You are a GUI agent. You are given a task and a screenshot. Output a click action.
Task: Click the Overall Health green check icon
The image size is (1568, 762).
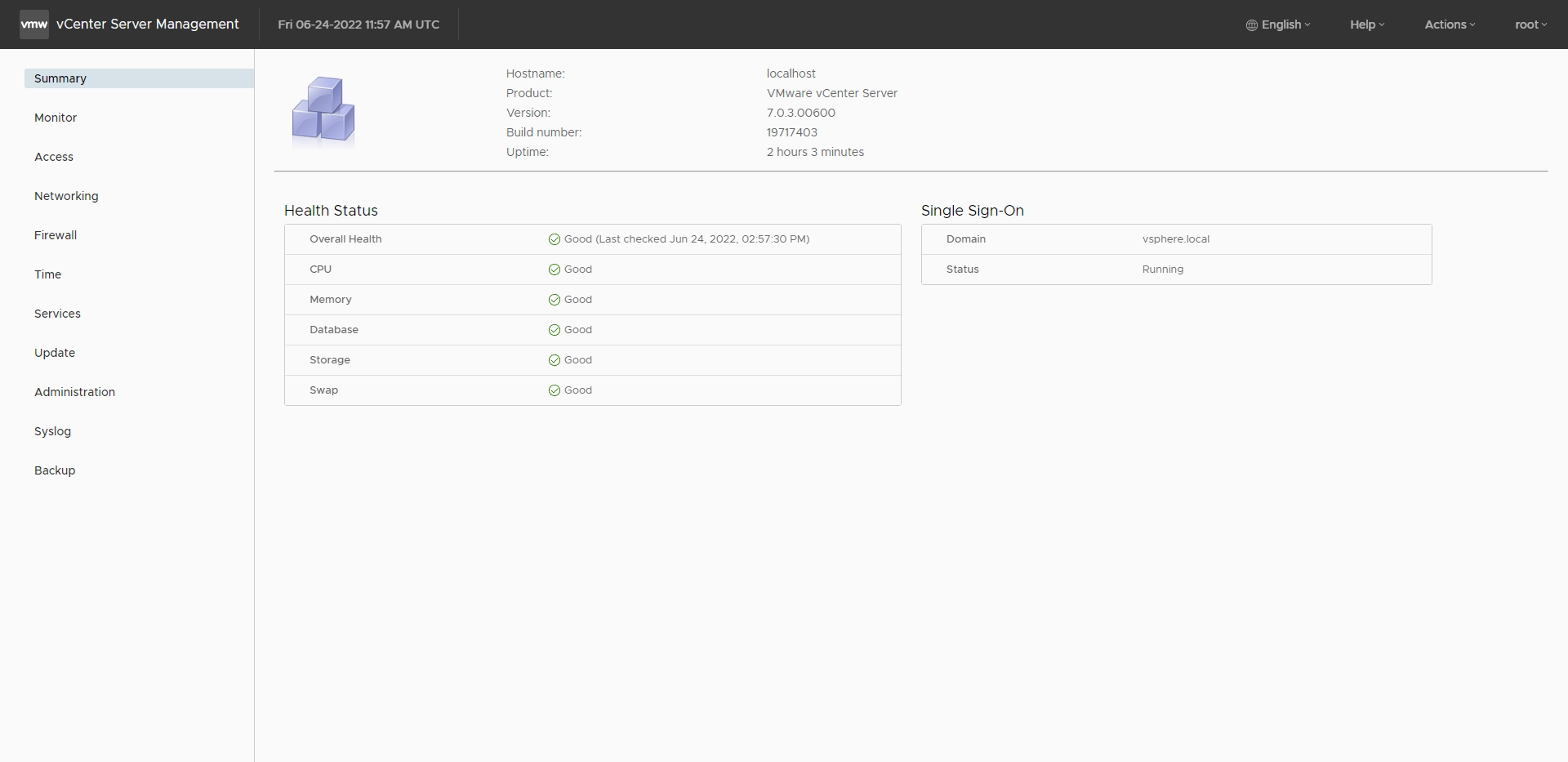(x=555, y=239)
